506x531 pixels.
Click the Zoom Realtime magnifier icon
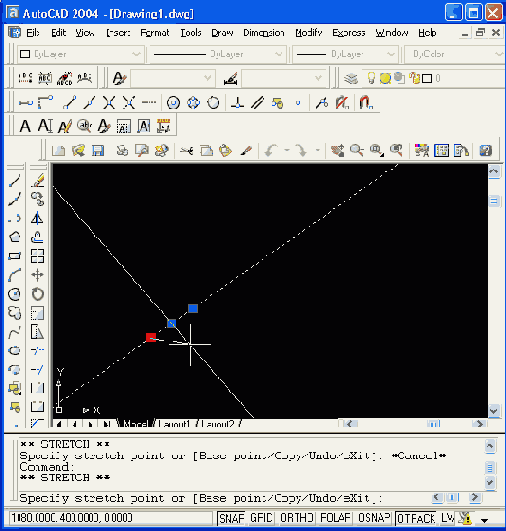357,150
